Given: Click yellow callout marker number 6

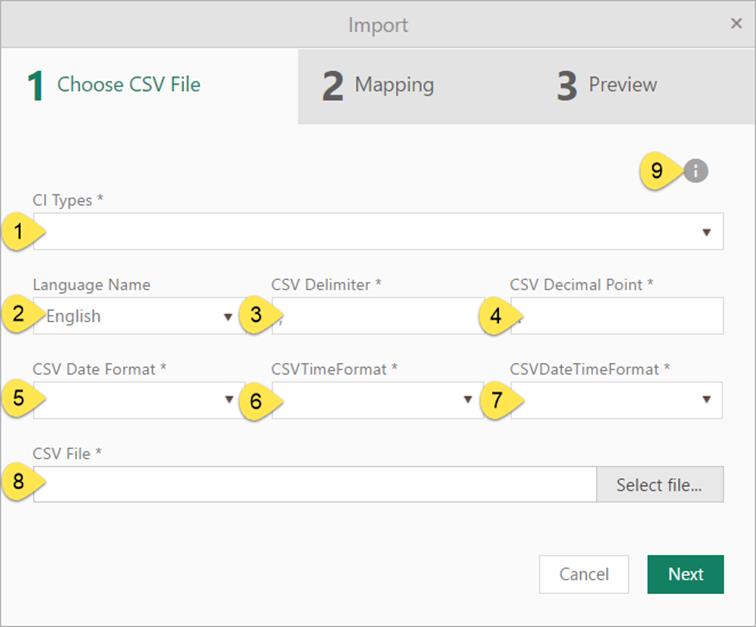Looking at the screenshot, I should click(x=257, y=400).
